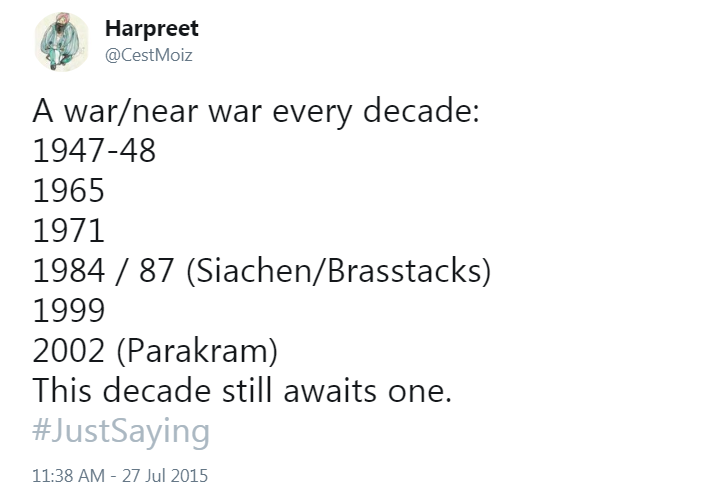Open the Harpreet display name link
705x493 pixels.
point(151,28)
